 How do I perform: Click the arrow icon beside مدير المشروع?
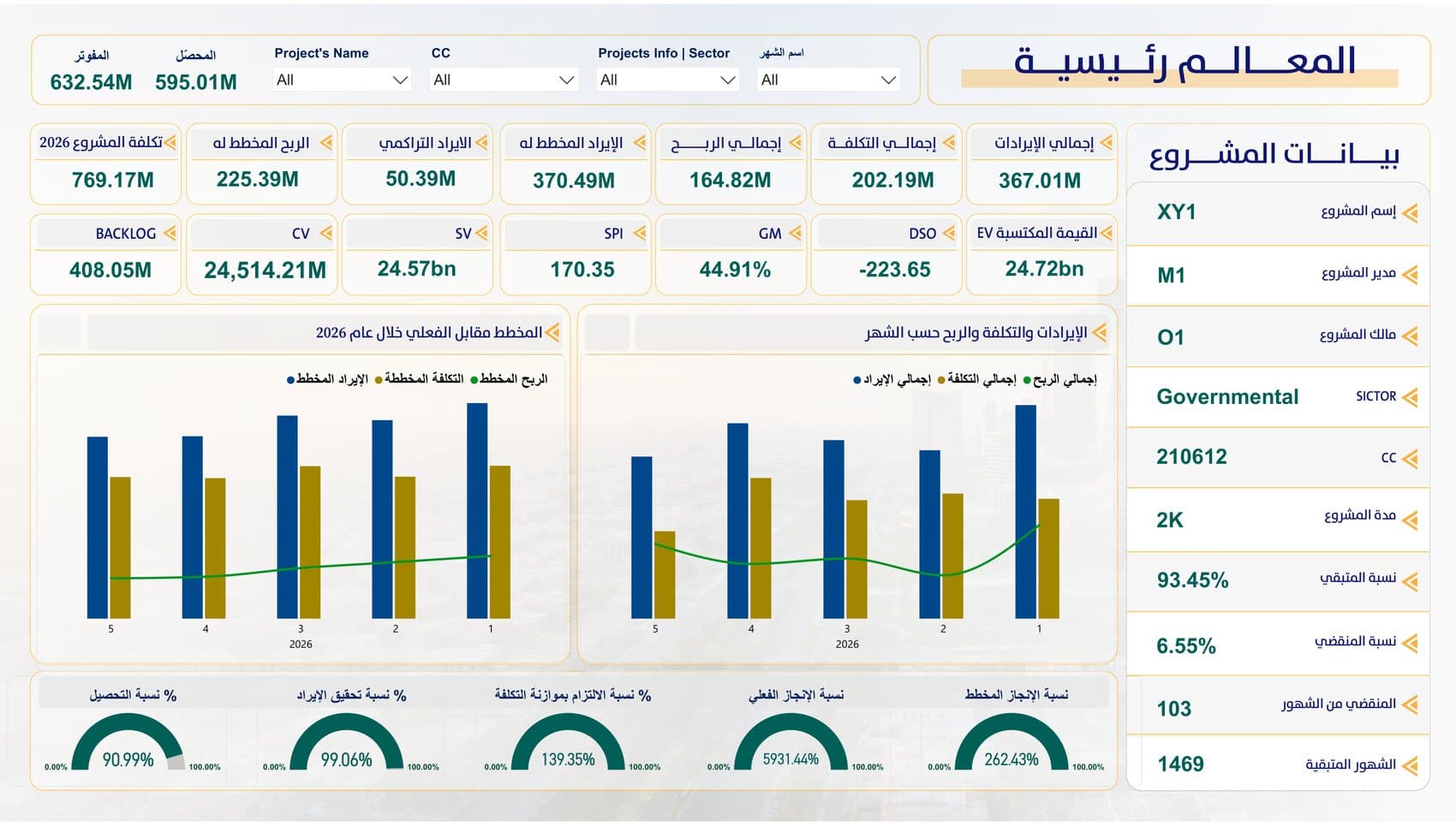[1410, 274]
